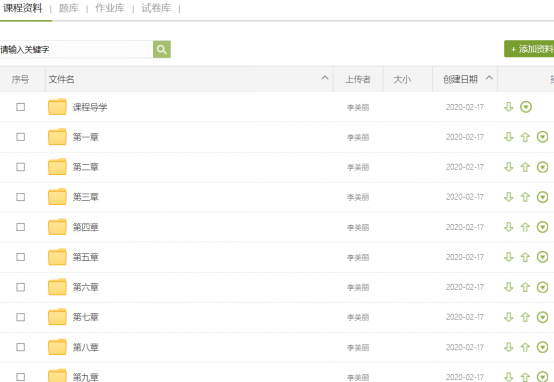The height and width of the screenshot is (382, 554).
Task: Move 第四章 folder up with arrow icon
Action: click(x=525, y=227)
